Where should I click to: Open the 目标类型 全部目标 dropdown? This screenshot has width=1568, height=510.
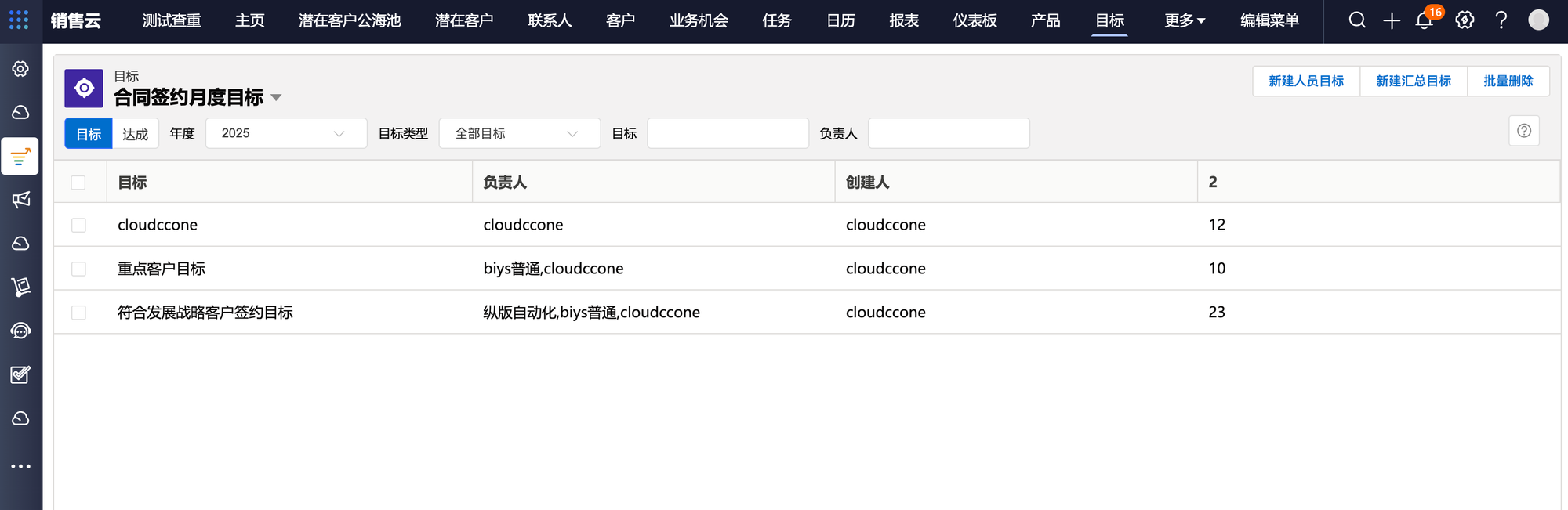519,133
